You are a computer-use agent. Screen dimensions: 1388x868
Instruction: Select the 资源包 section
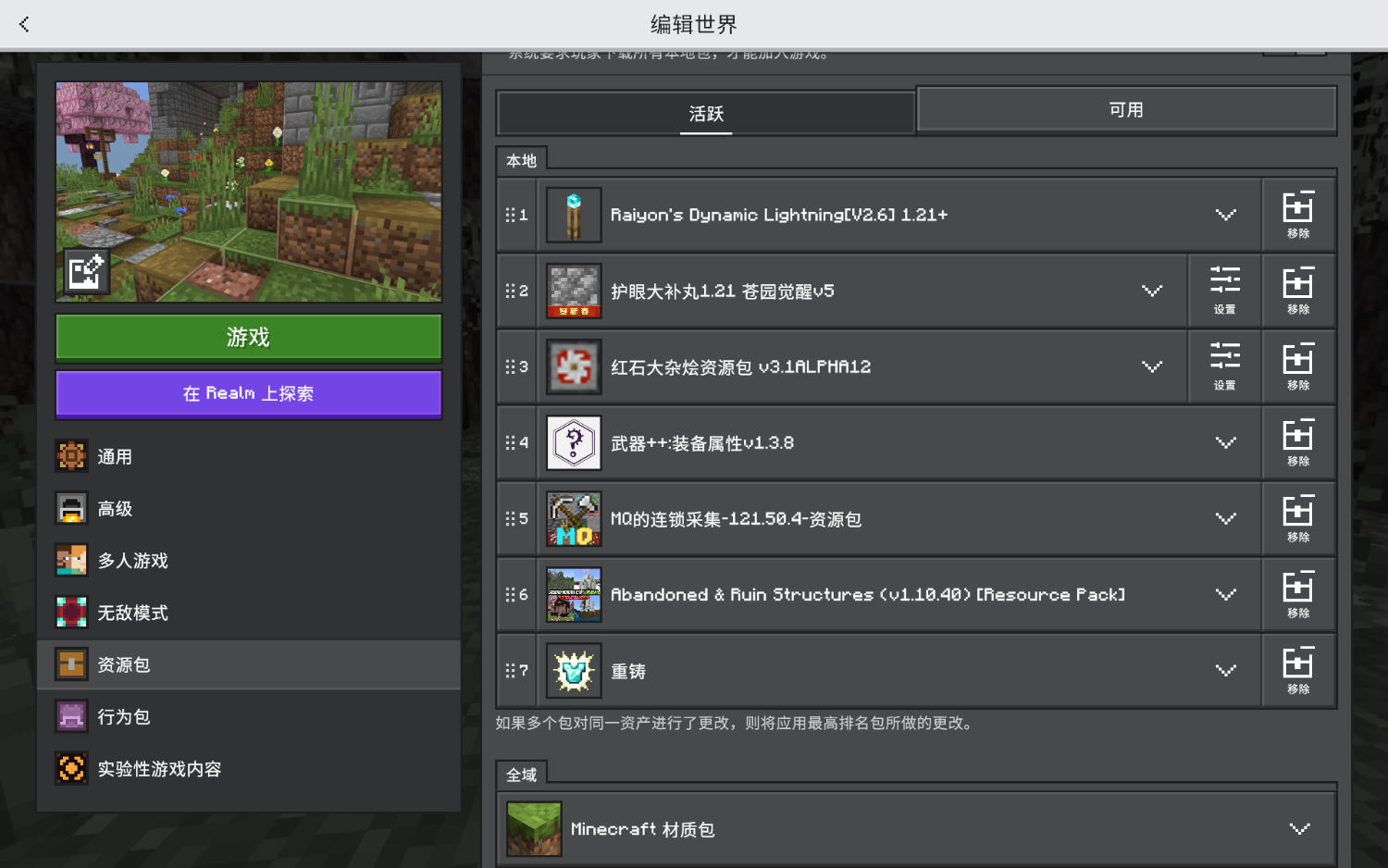point(249,664)
